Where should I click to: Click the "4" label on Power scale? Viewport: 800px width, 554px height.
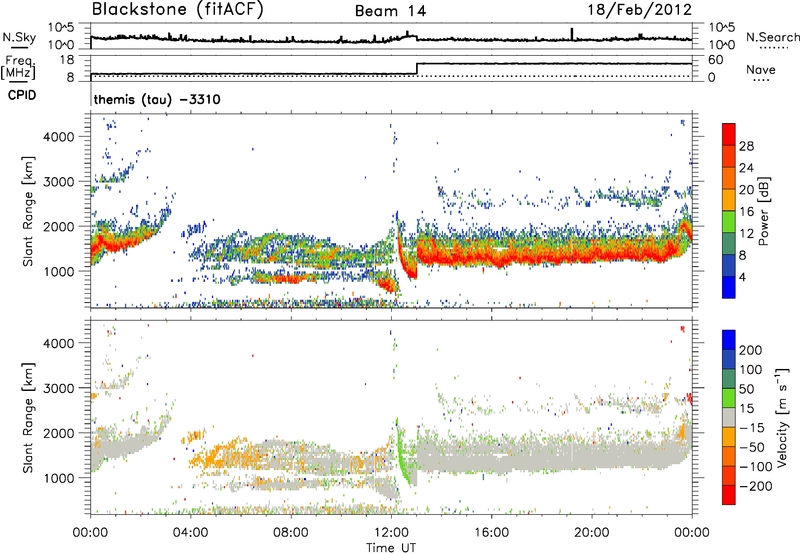coord(742,277)
